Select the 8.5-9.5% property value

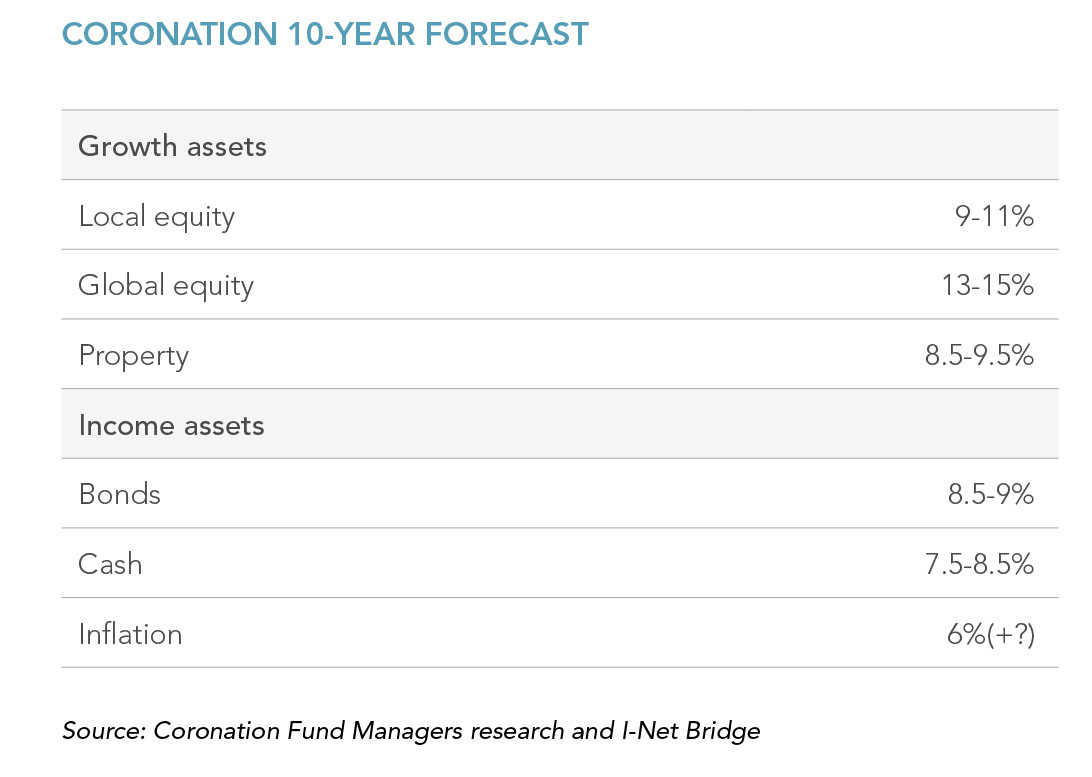click(979, 355)
